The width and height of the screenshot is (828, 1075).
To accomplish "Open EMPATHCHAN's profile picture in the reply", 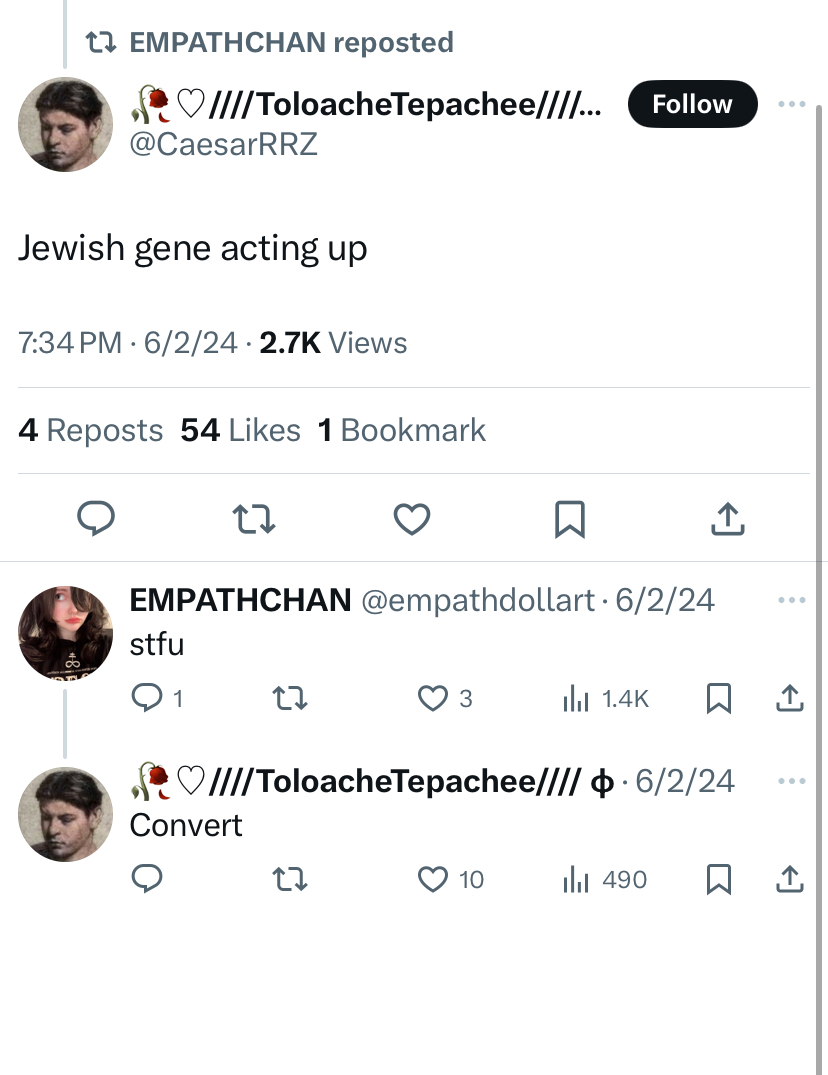I will tap(65, 633).
